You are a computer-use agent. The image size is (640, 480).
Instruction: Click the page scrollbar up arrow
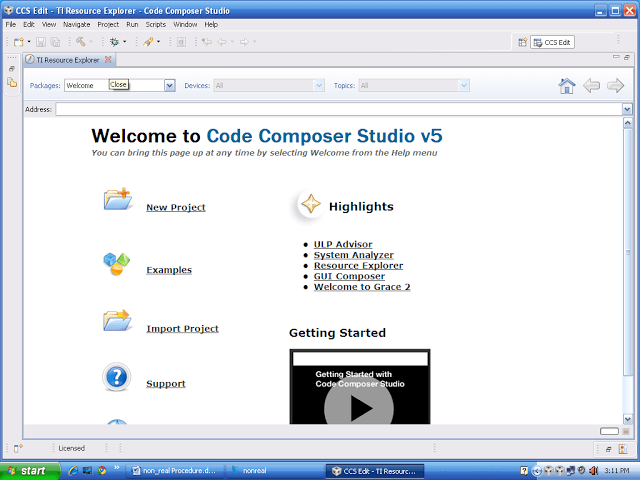(628, 122)
